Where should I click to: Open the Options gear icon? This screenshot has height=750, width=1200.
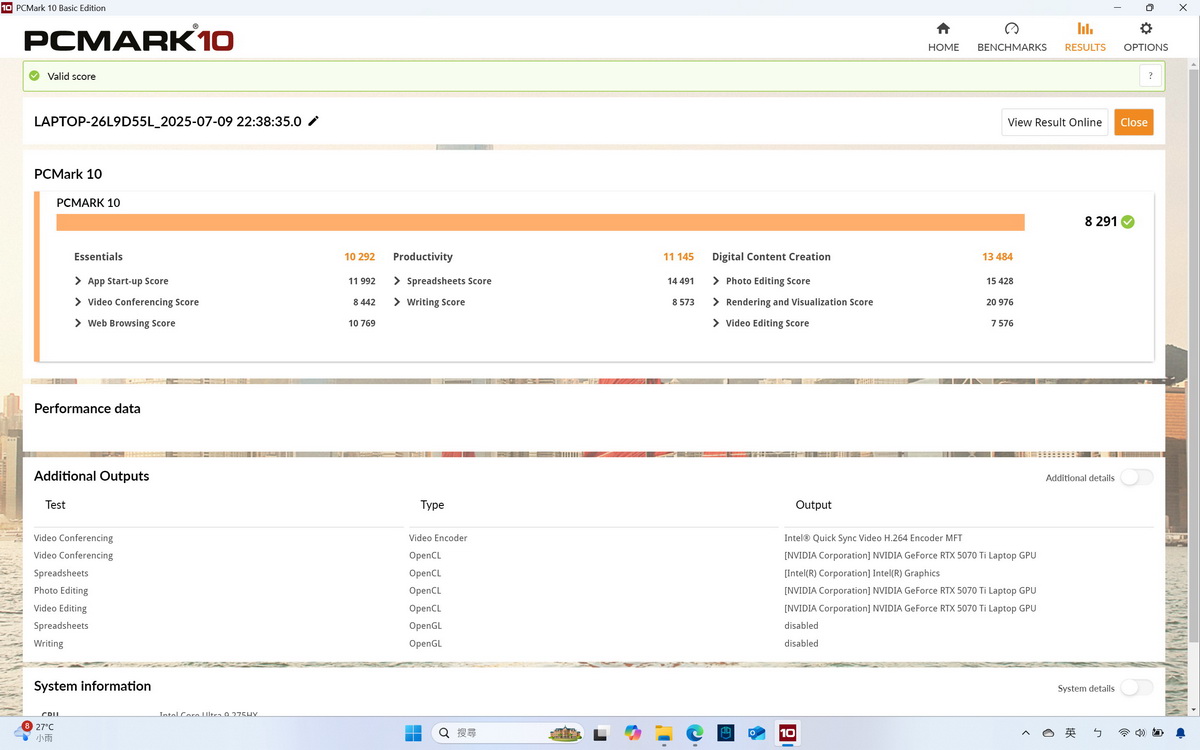pos(1145,29)
